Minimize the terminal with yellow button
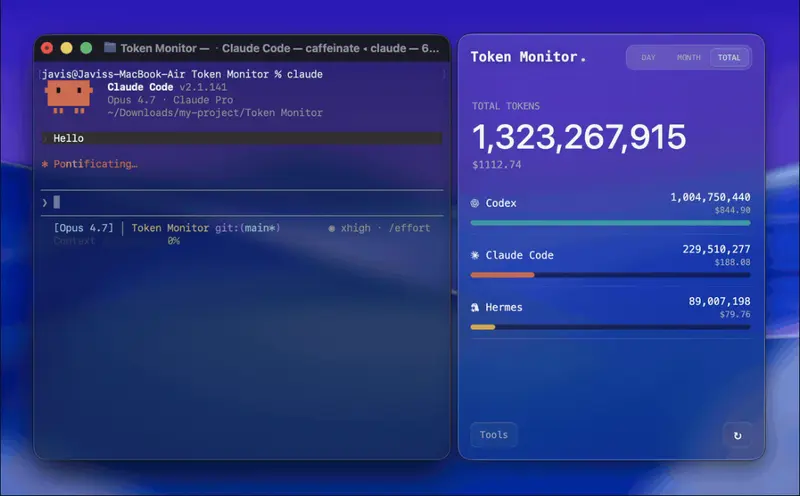 (66, 48)
